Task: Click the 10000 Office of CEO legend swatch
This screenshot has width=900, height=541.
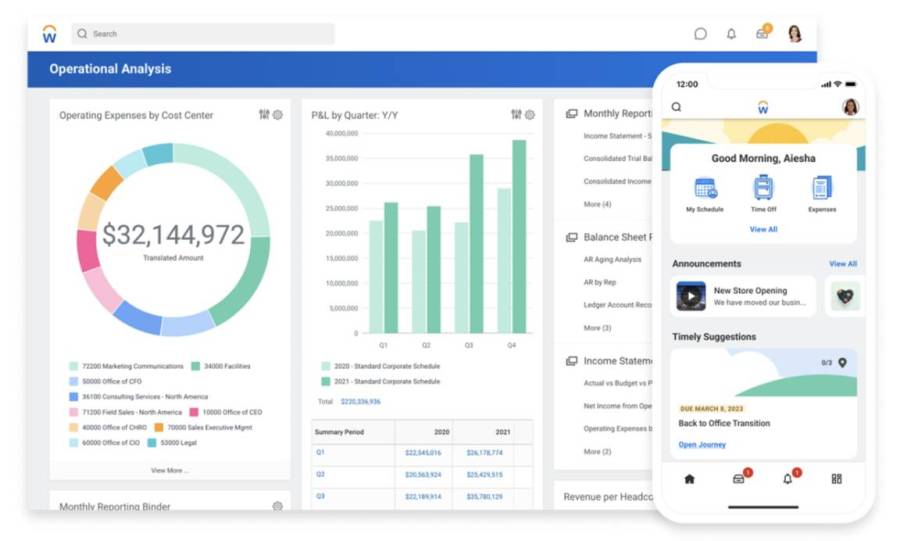Action: tap(194, 412)
